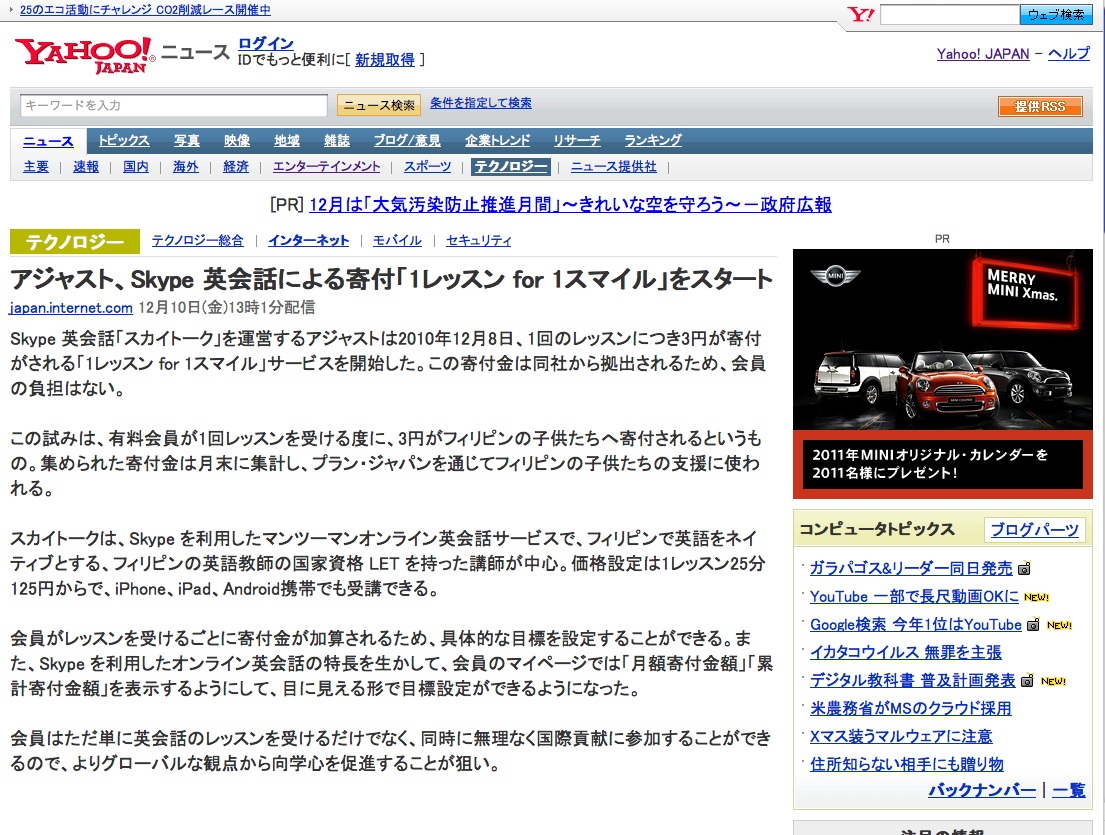The image size is (1105, 835).
Task: Open topic 住所知らない相手にも贈り物
Action: (x=907, y=765)
